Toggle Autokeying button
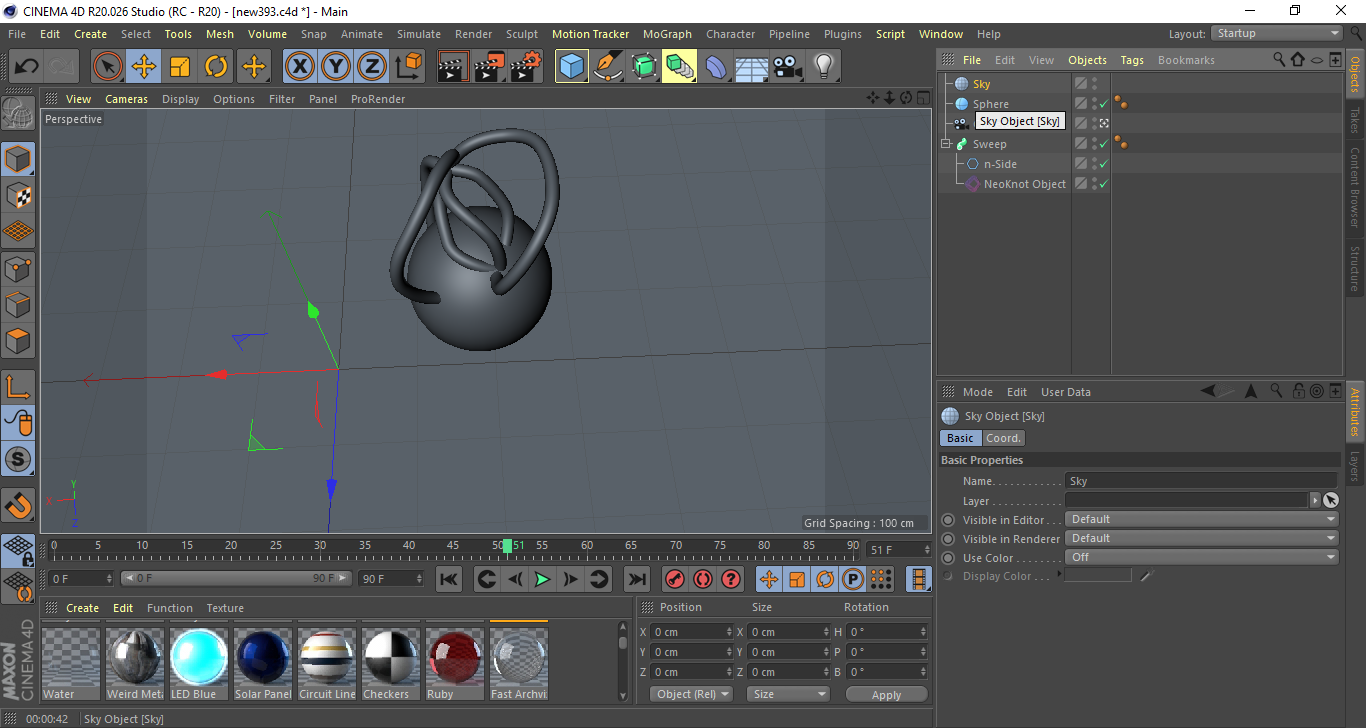This screenshot has height=728, width=1366. point(703,579)
